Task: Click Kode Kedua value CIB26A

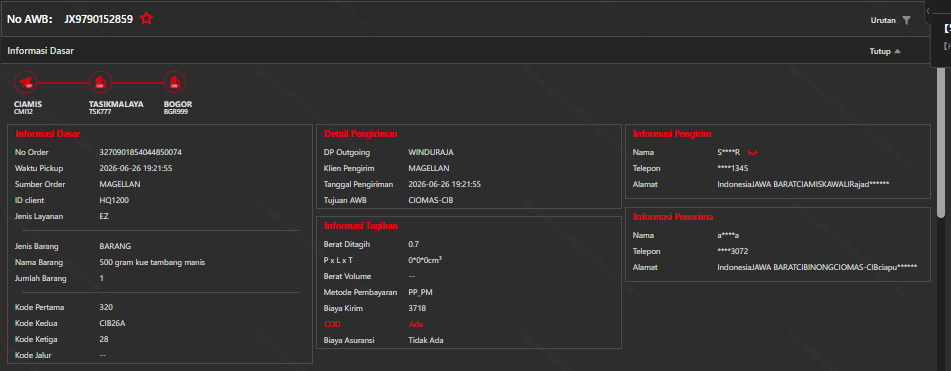Action: 112,323
